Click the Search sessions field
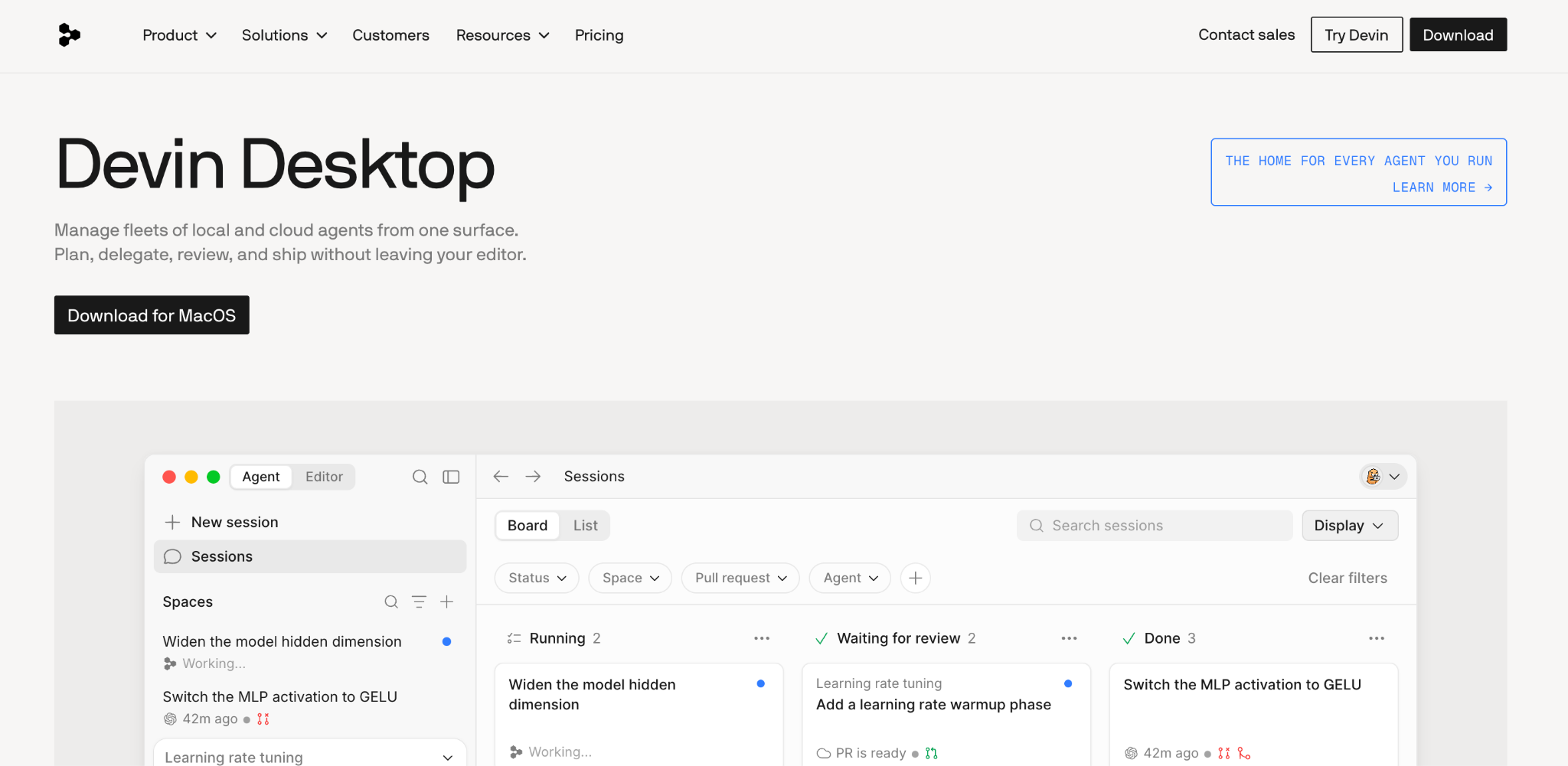 pyautogui.click(x=1155, y=526)
